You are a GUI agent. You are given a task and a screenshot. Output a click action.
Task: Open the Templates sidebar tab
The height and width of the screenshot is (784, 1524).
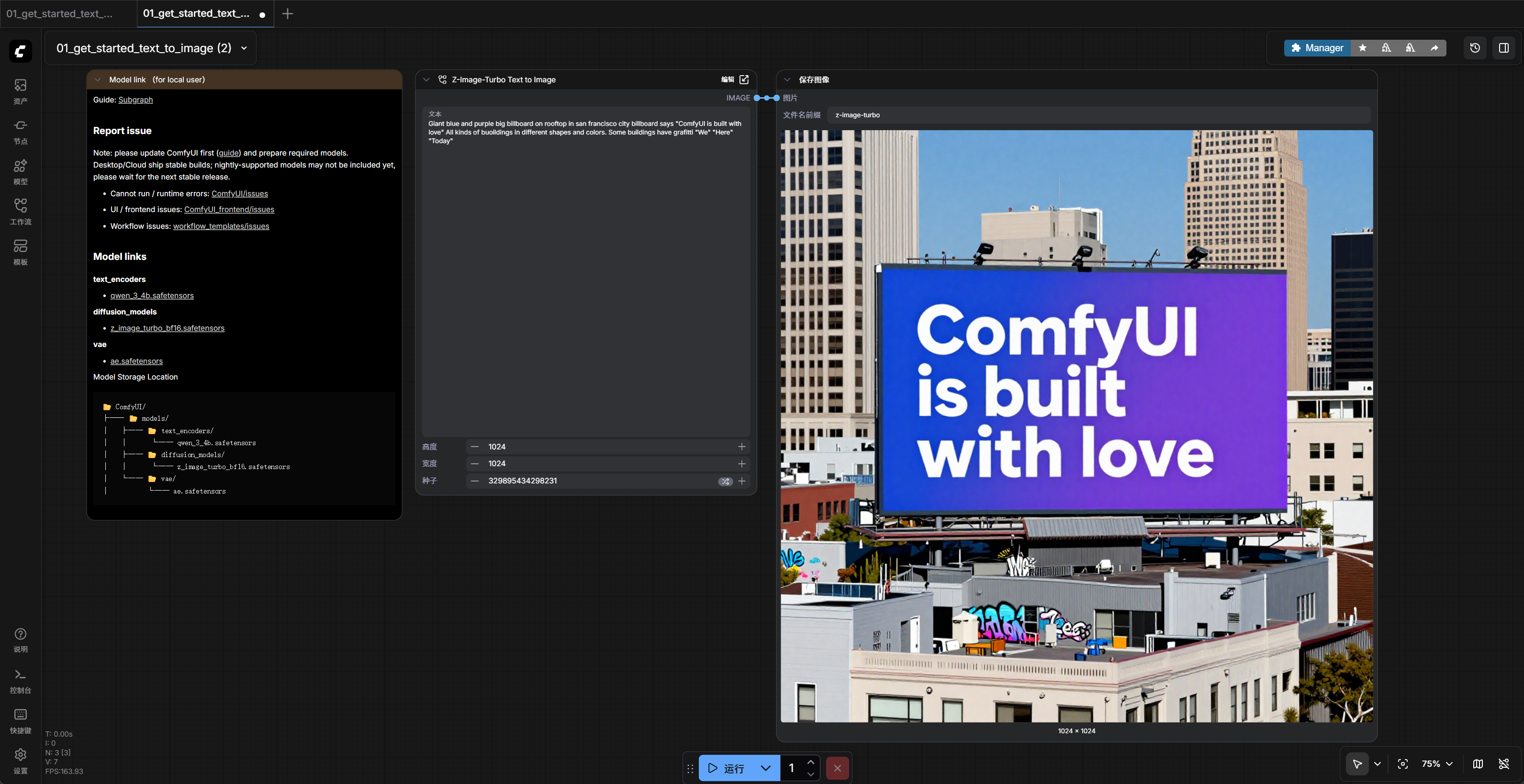click(x=20, y=252)
